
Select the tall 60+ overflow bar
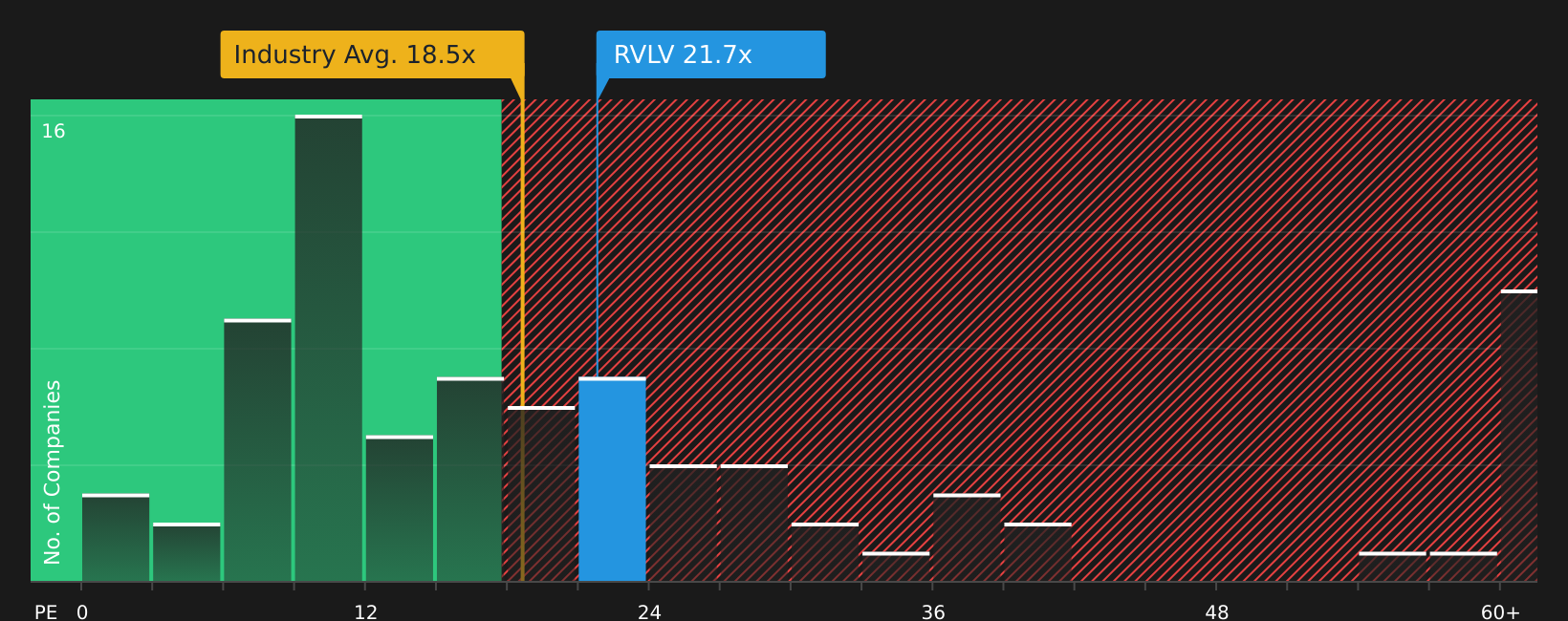tap(1519, 436)
